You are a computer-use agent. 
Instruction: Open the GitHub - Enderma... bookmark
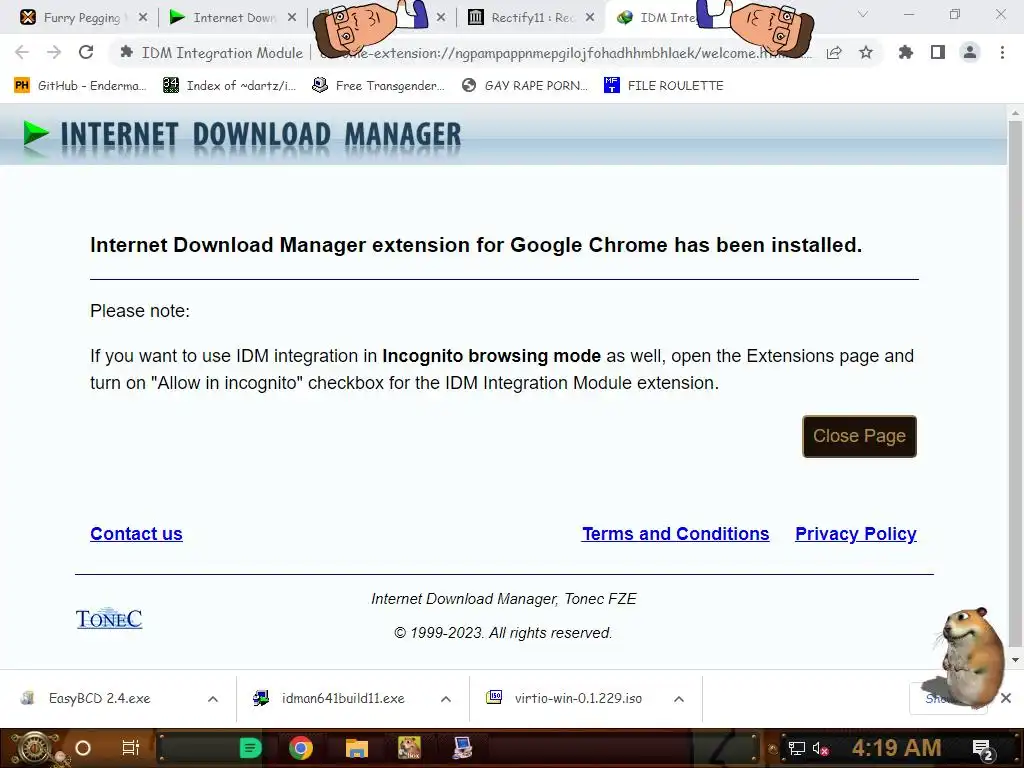[x=80, y=86]
